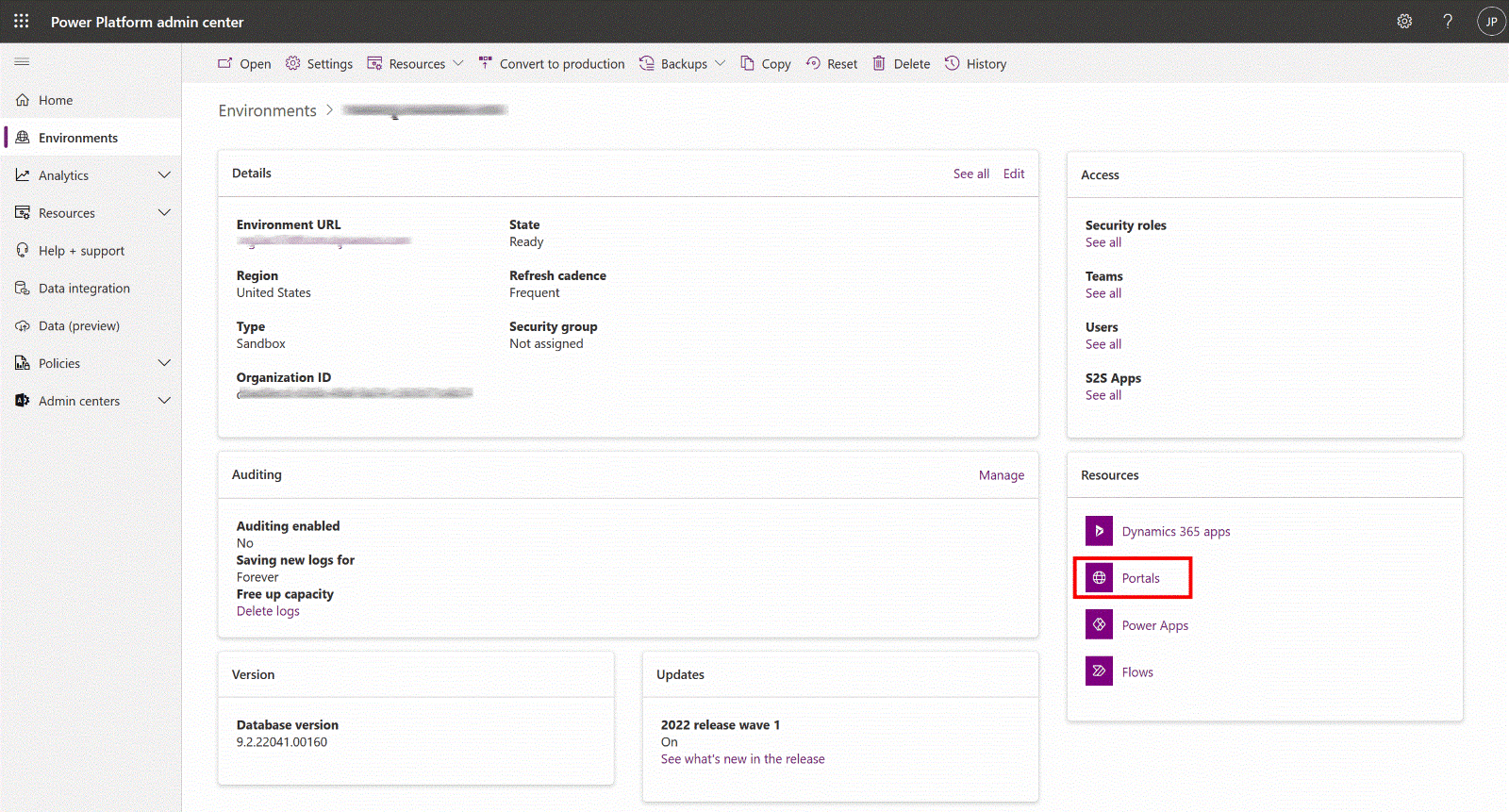Click the Reset toolbar icon
Viewport: 1509px width, 812px height.
pos(813,63)
